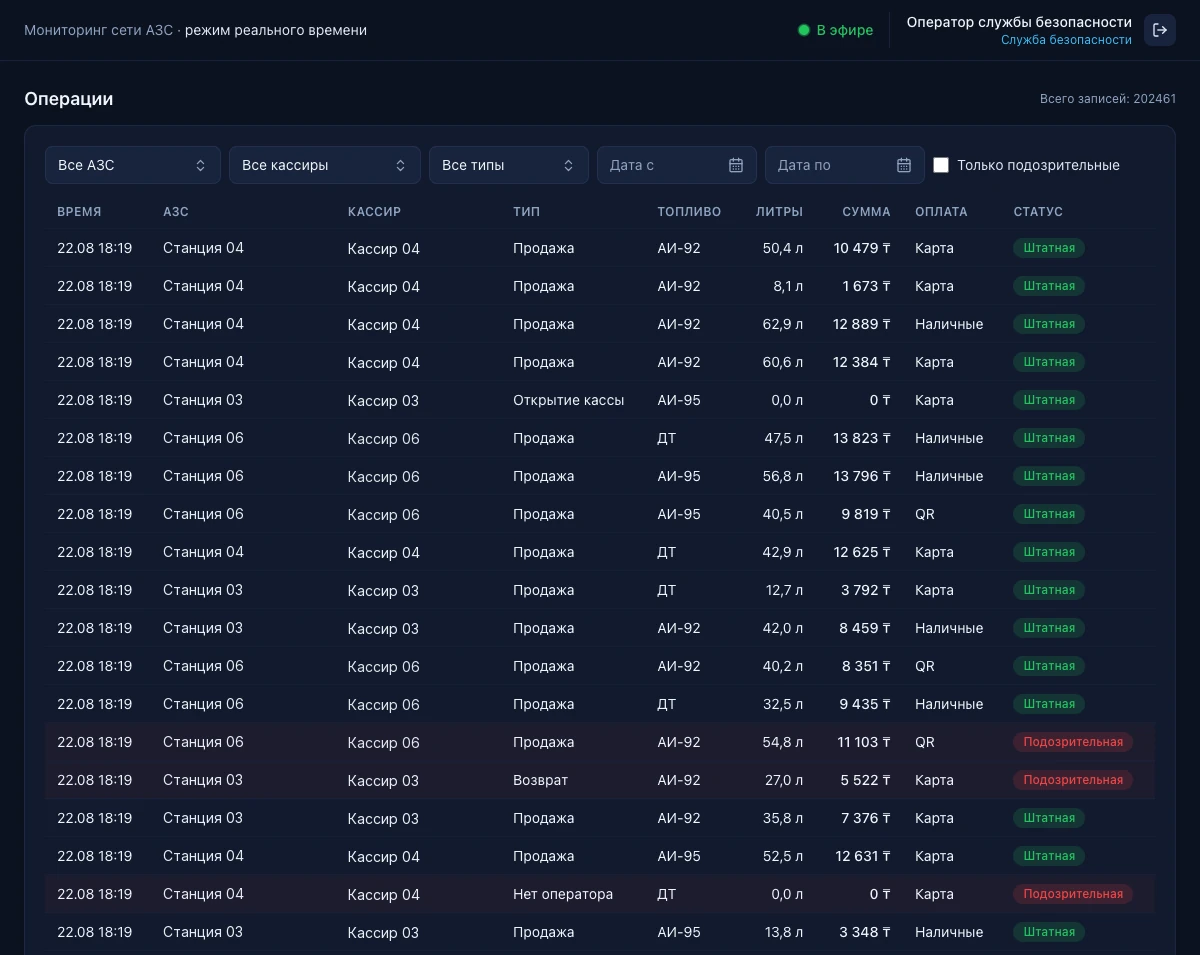Select the "9 435 ₸" amount cell
This screenshot has height=955, width=1200.
[866, 704]
